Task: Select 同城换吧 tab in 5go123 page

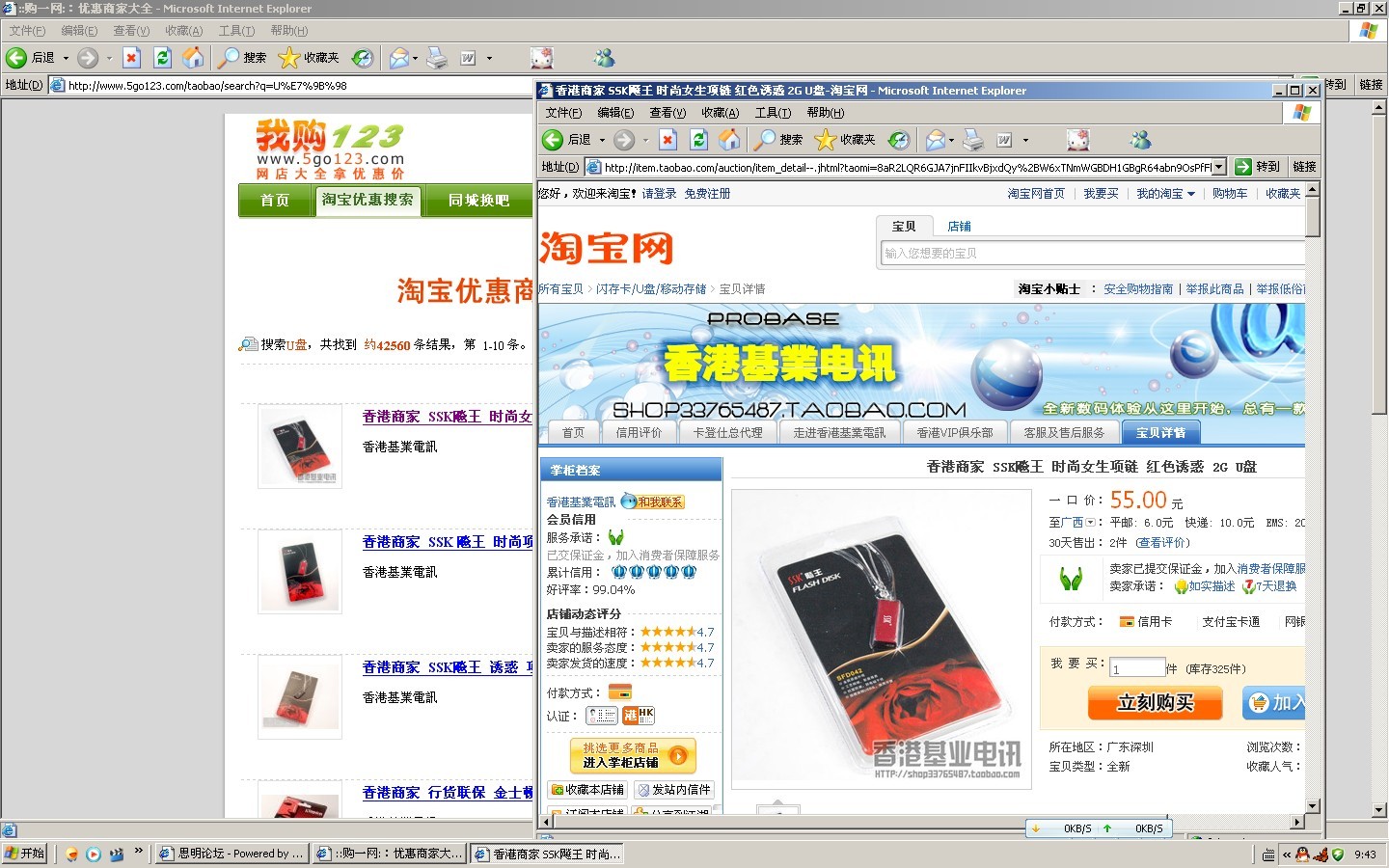Action: (478, 201)
